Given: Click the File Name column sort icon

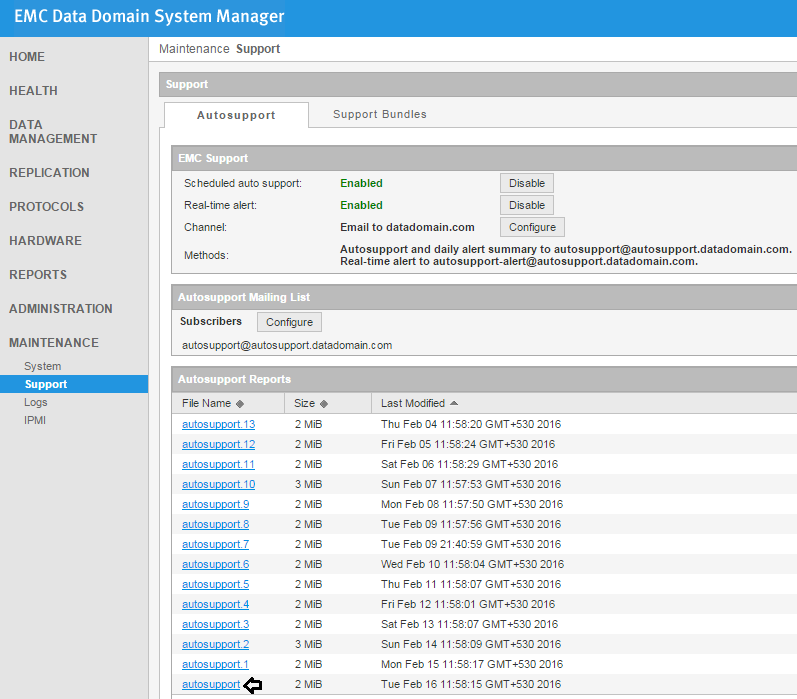Looking at the screenshot, I should pyautogui.click(x=240, y=404).
